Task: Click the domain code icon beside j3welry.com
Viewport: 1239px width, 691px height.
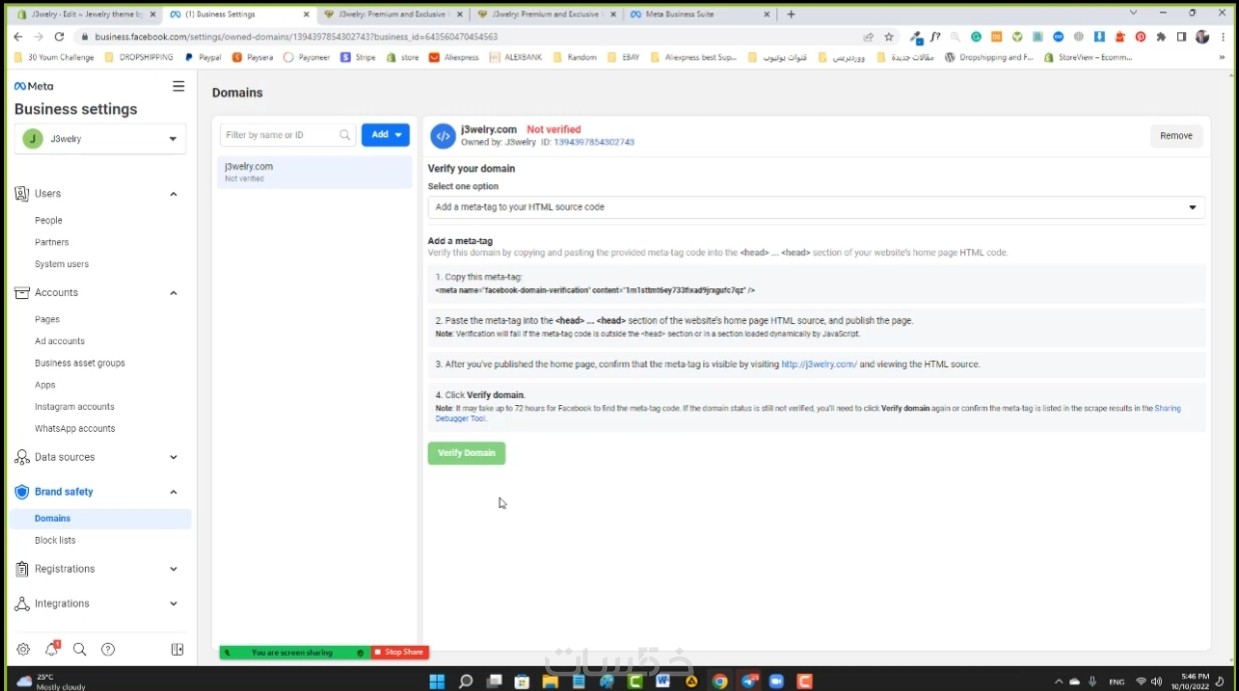Action: (x=442, y=136)
